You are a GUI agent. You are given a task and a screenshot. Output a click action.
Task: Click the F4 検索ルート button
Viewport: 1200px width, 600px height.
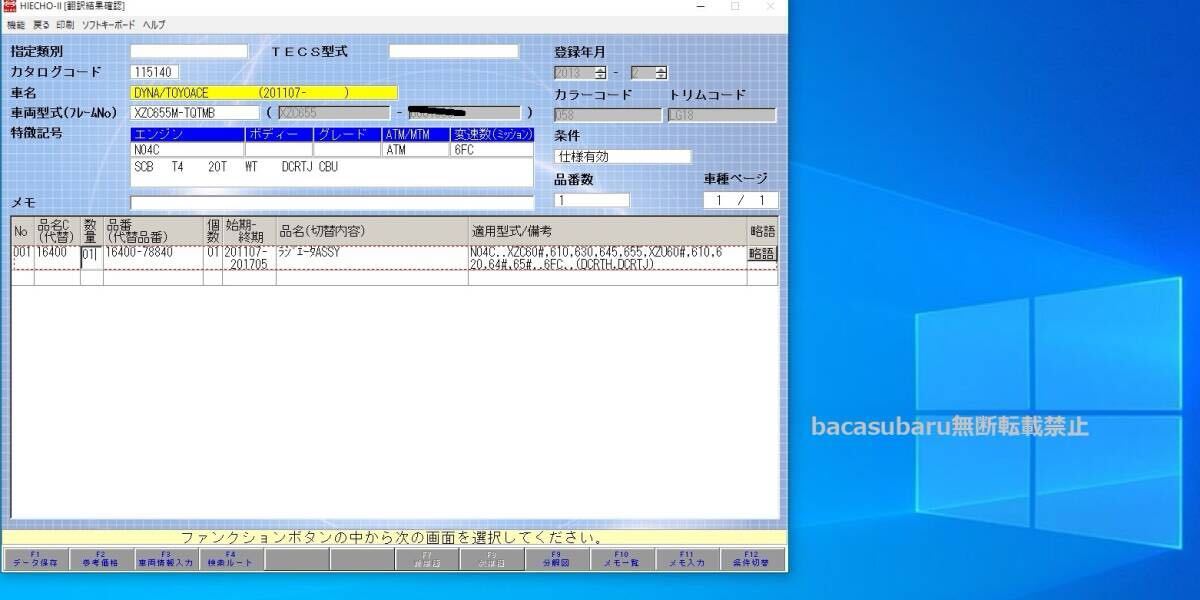(231, 559)
